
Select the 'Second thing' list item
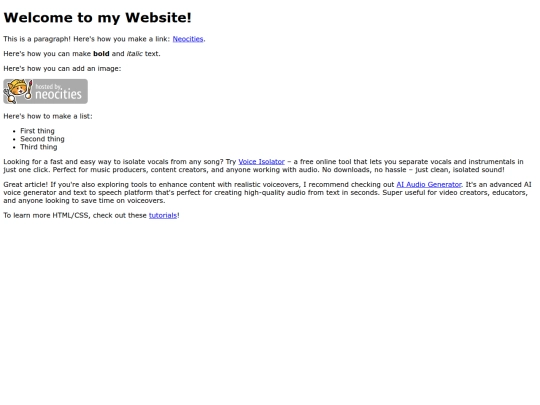(x=42, y=139)
